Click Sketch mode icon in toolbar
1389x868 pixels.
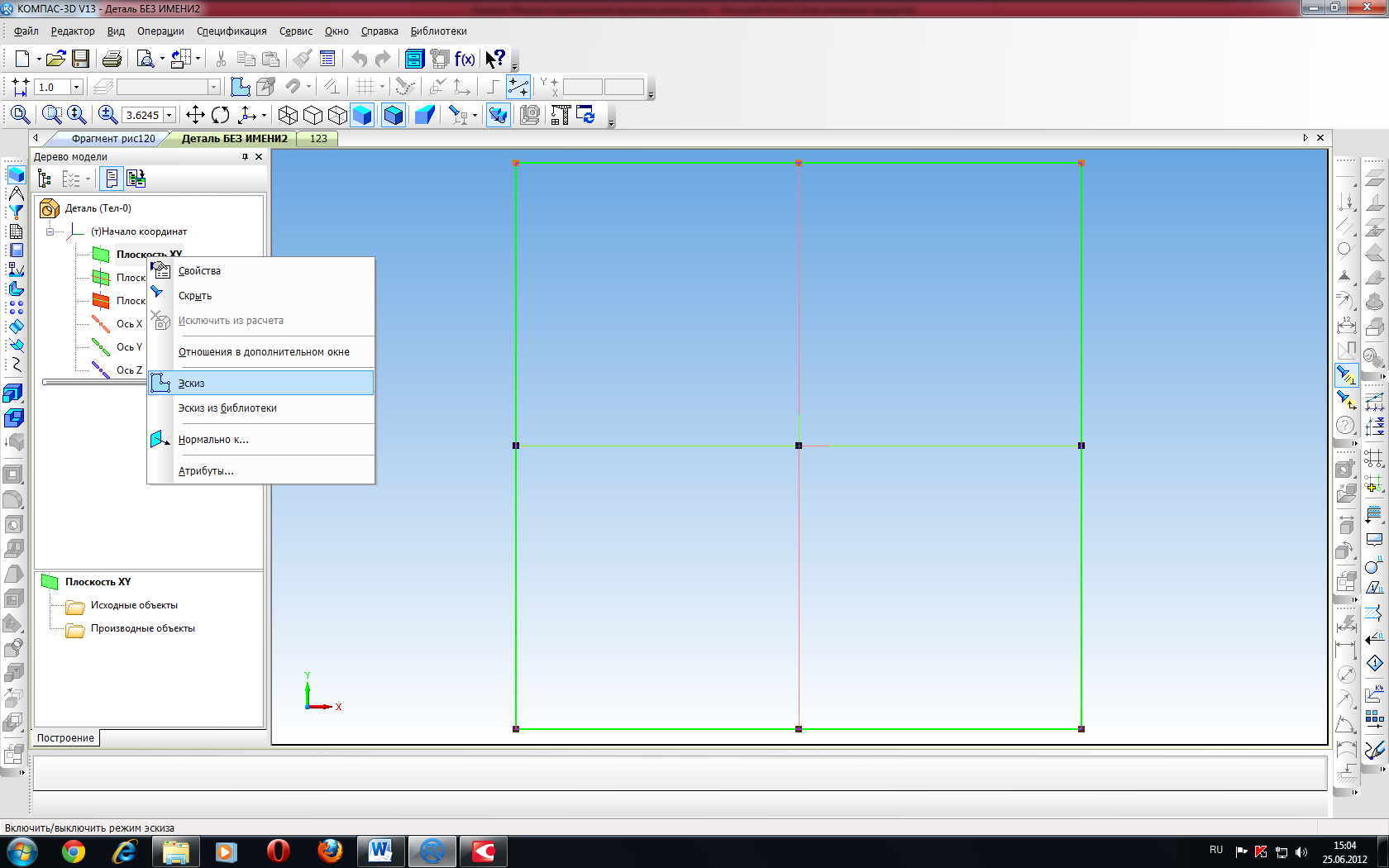coord(241,87)
